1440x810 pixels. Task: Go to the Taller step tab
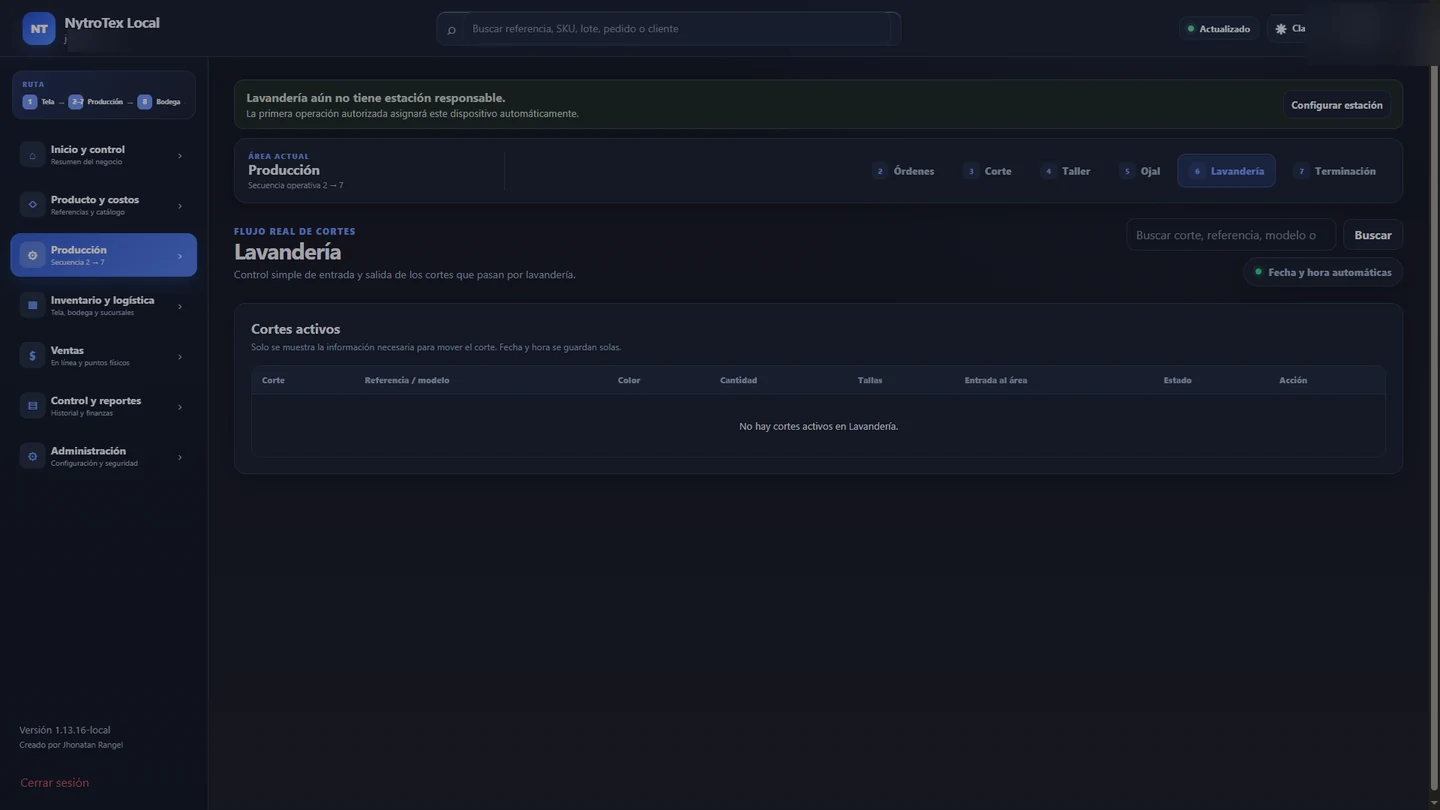coord(1066,171)
